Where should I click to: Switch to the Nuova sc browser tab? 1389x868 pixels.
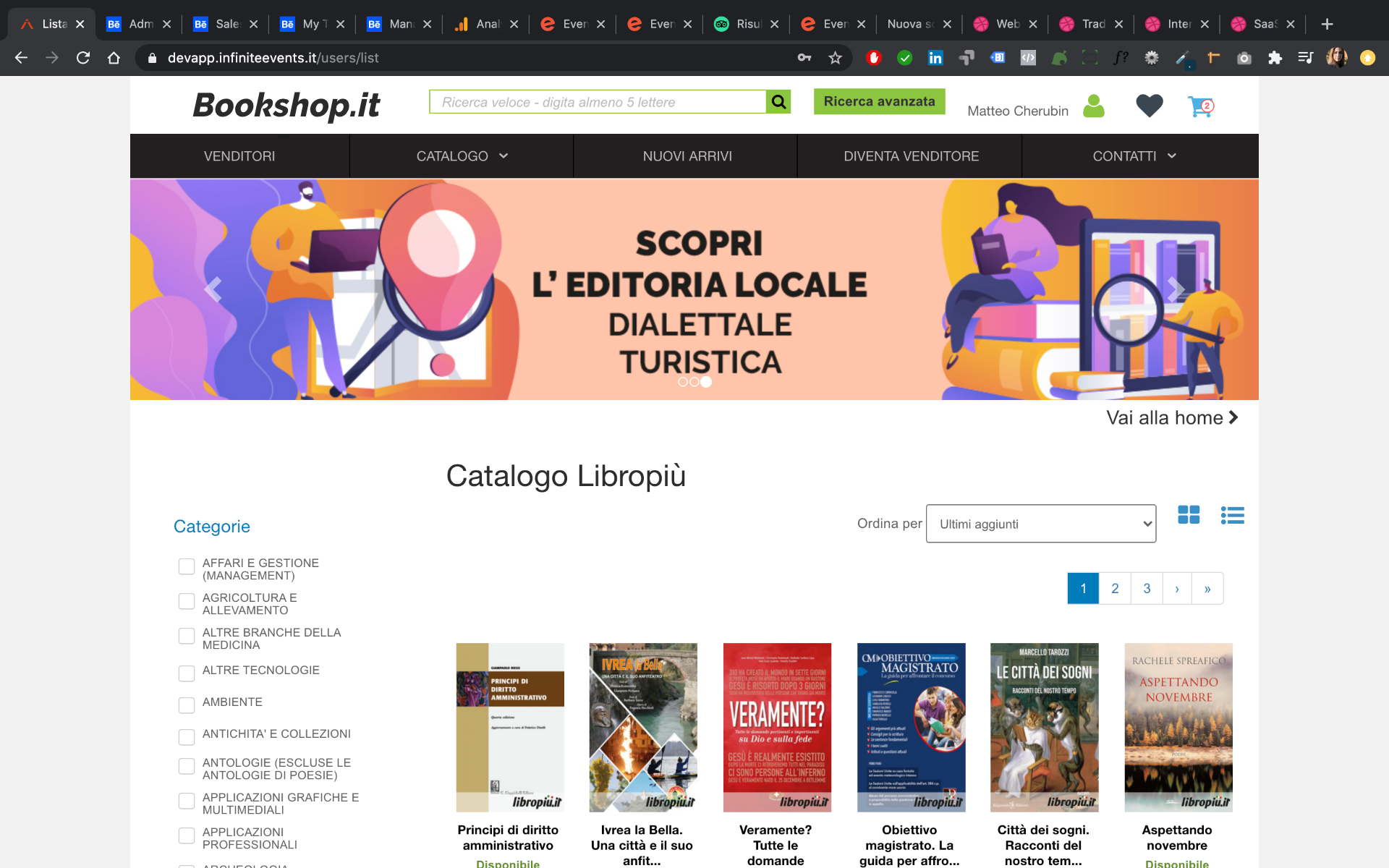(919, 24)
